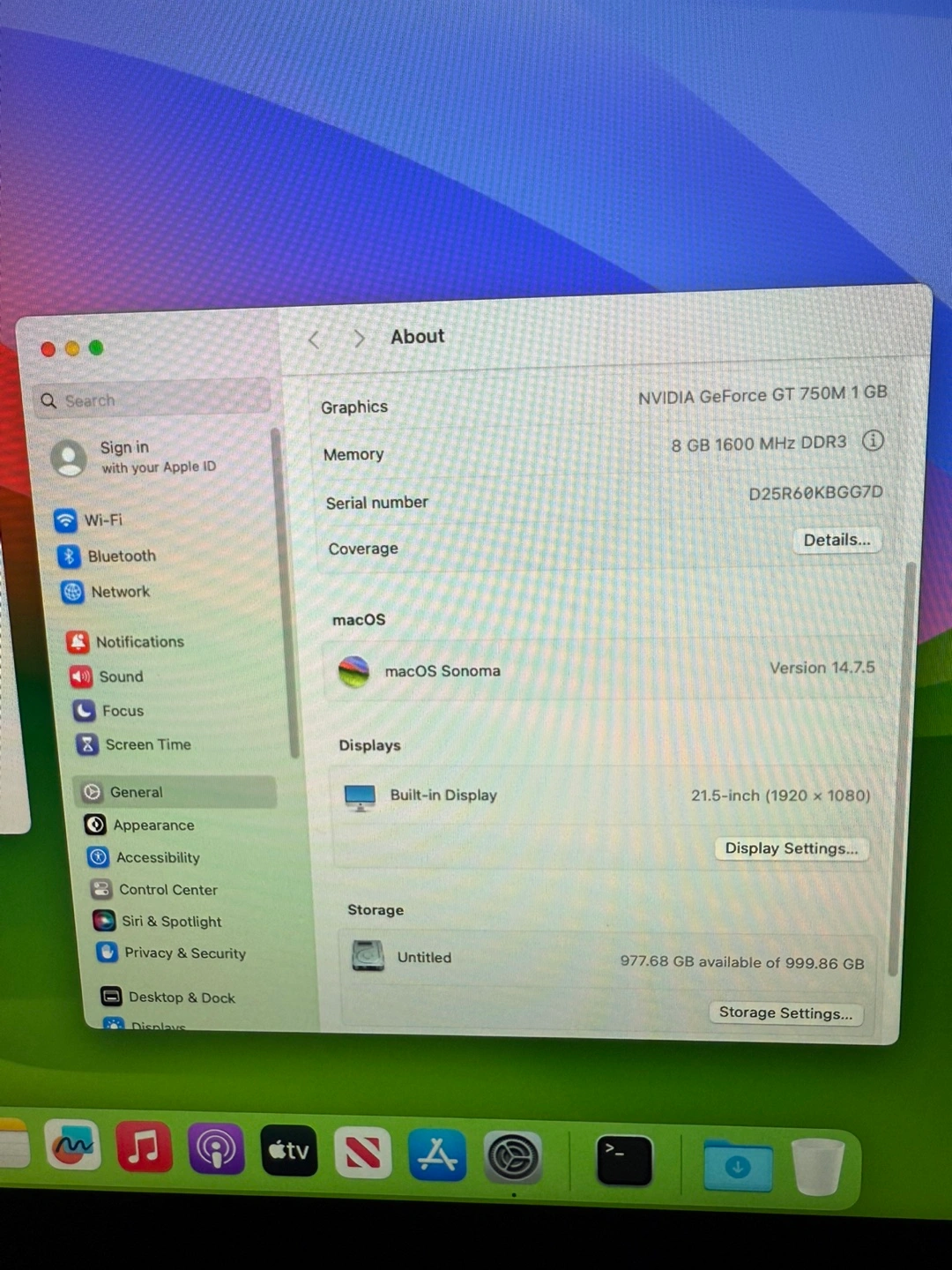Click 8 GB 1600 MHz DDR3 value
This screenshot has width=952, height=1270.
[x=758, y=444]
